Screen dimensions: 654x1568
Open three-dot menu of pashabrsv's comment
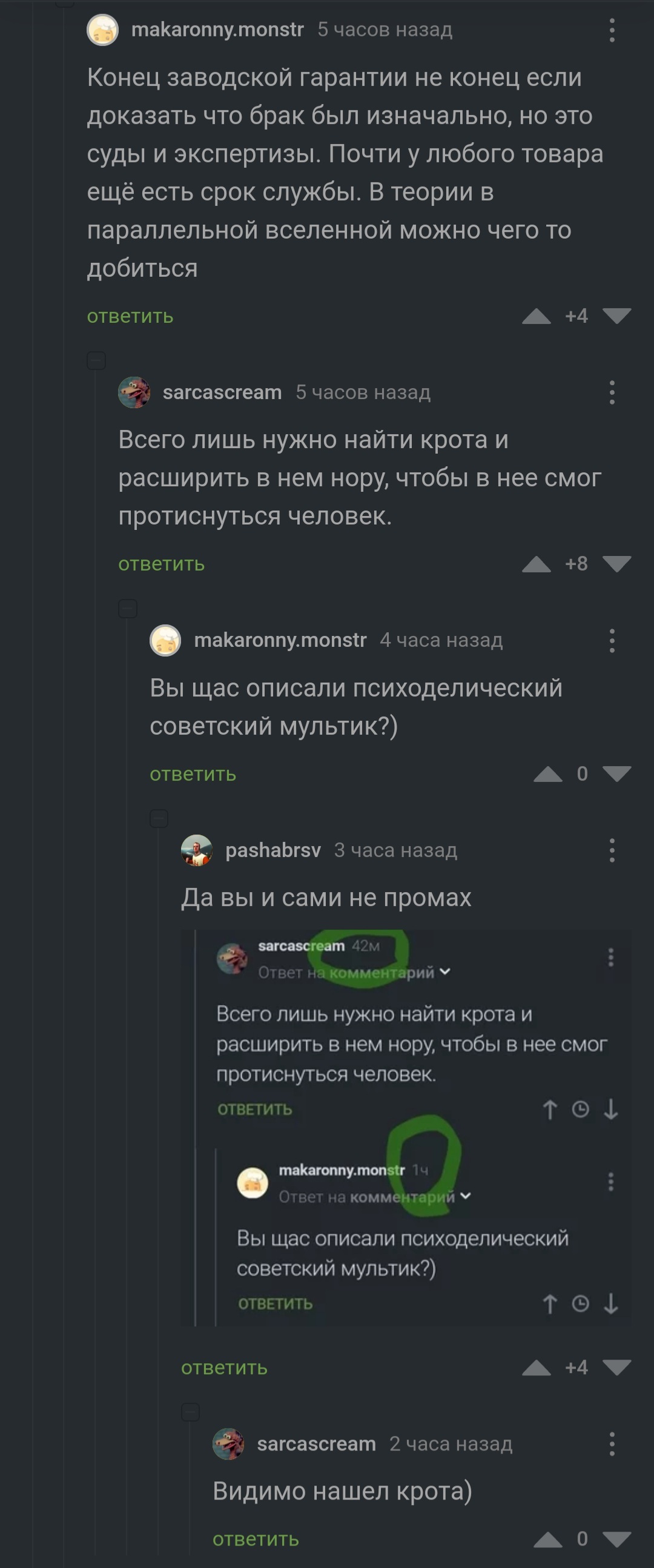point(612,850)
